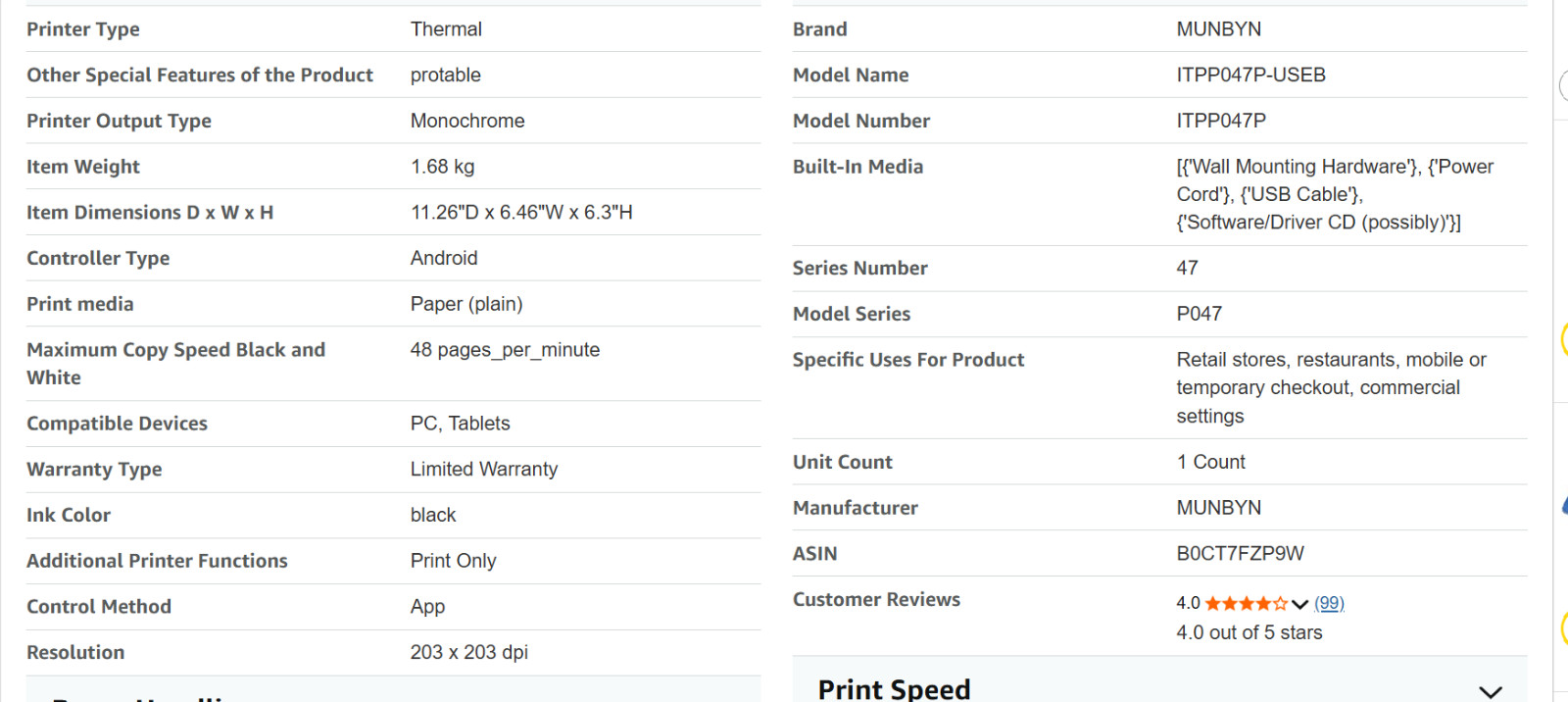
Task: Click the Customer Reviews row label
Action: point(876,599)
